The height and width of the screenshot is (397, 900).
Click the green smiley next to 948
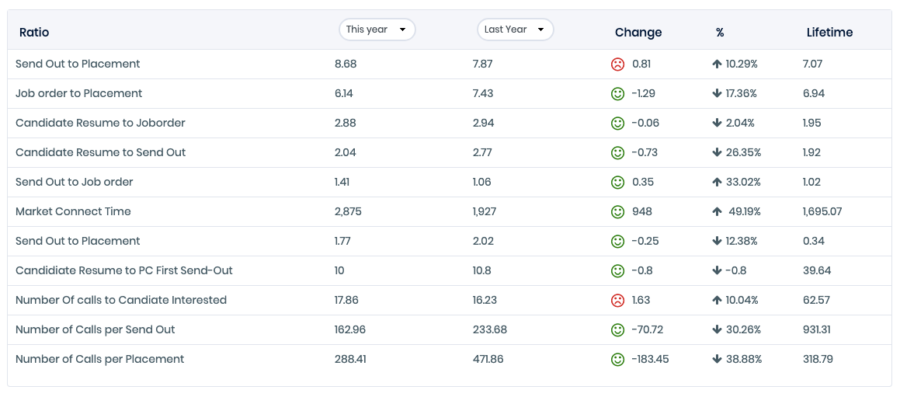point(617,212)
